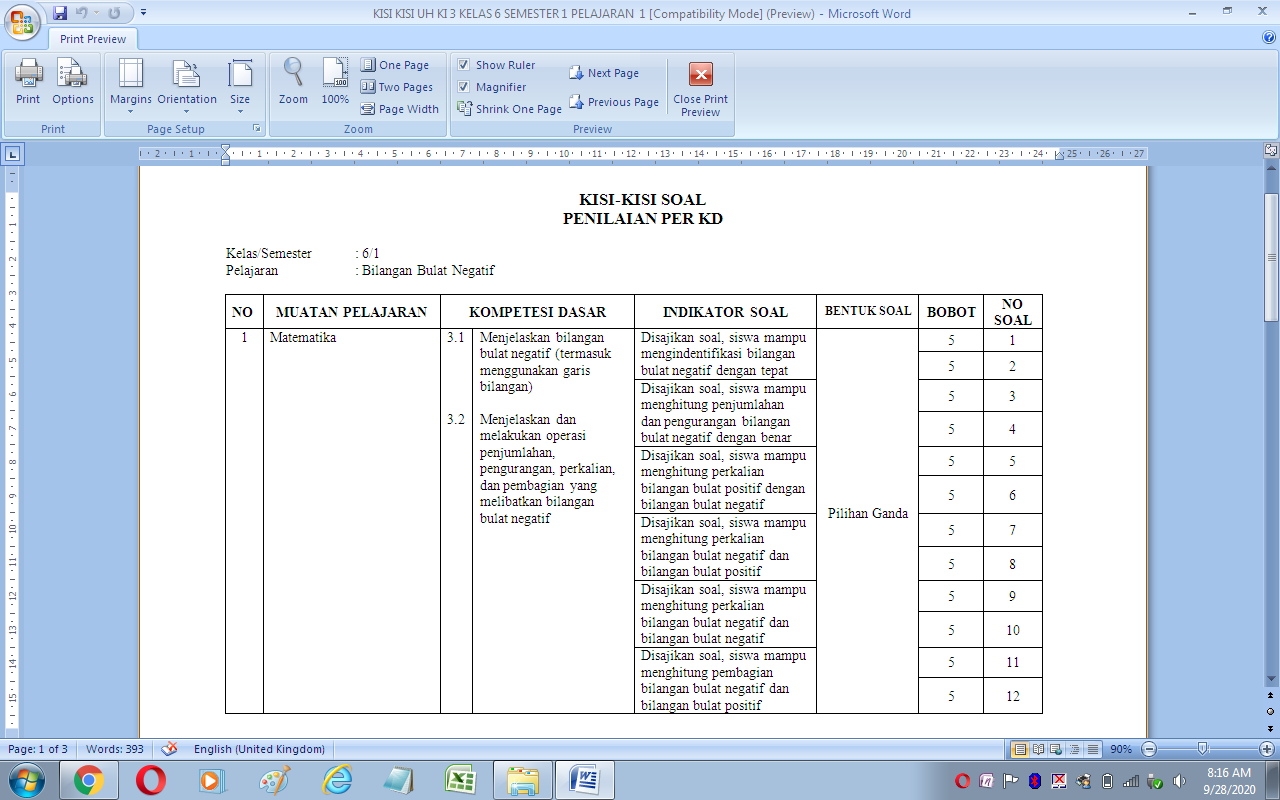1280x800 pixels.
Task: Switch to the Print Preview tab
Action: click(93, 39)
